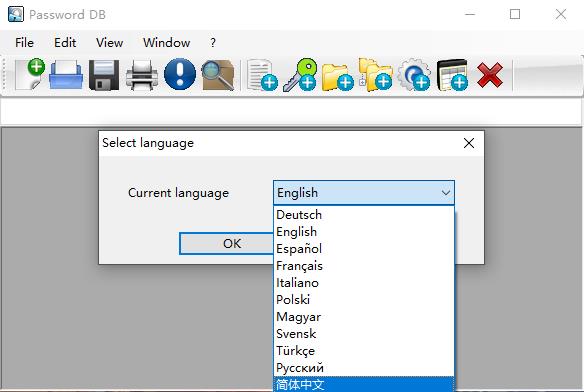Add a new key entry with key icon
584x392 pixels.
click(x=300, y=75)
